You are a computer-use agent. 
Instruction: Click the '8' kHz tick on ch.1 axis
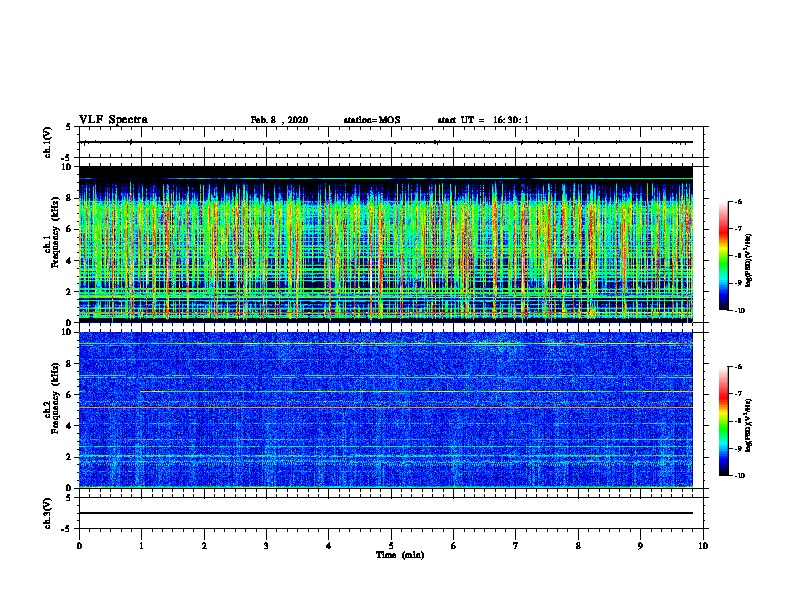point(70,198)
